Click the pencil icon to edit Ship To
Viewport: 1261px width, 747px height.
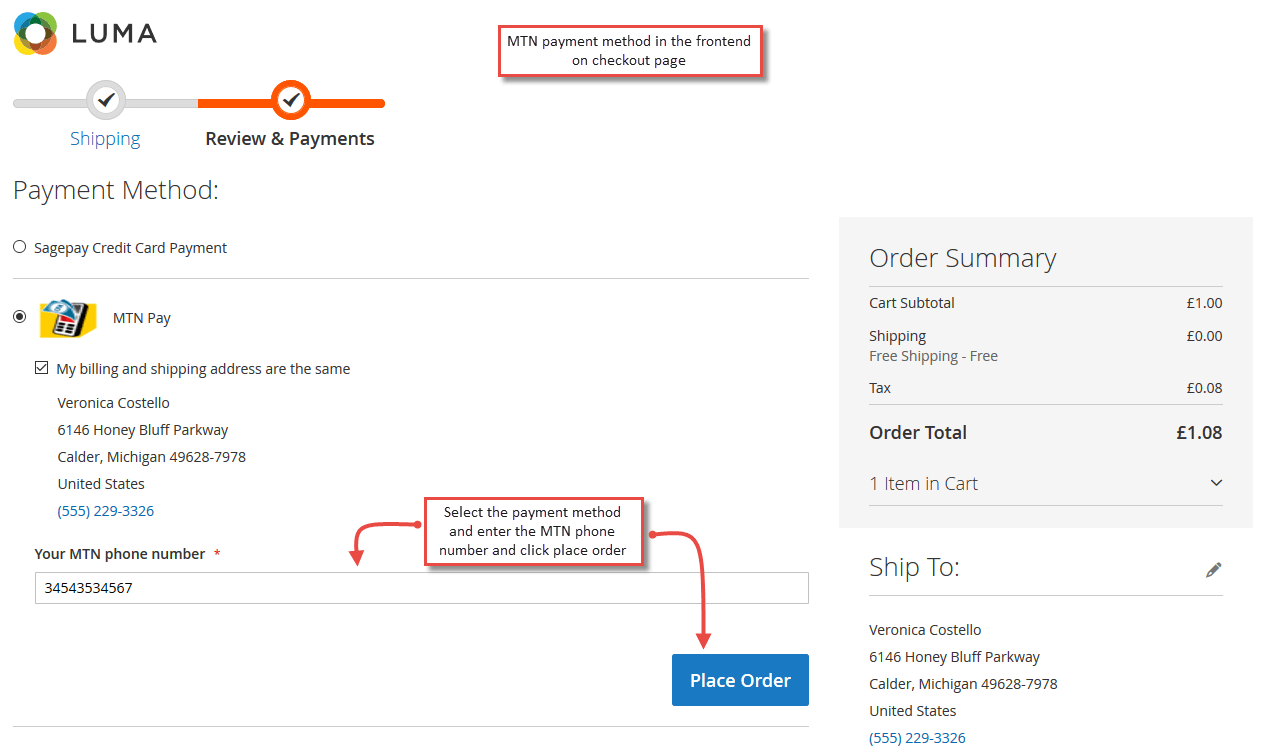[1213, 568]
